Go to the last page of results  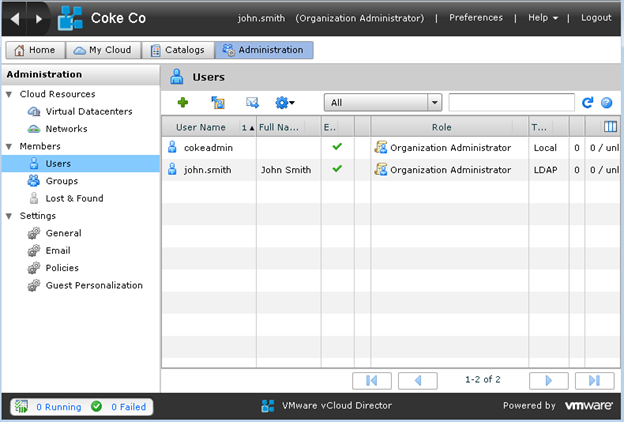coord(594,380)
